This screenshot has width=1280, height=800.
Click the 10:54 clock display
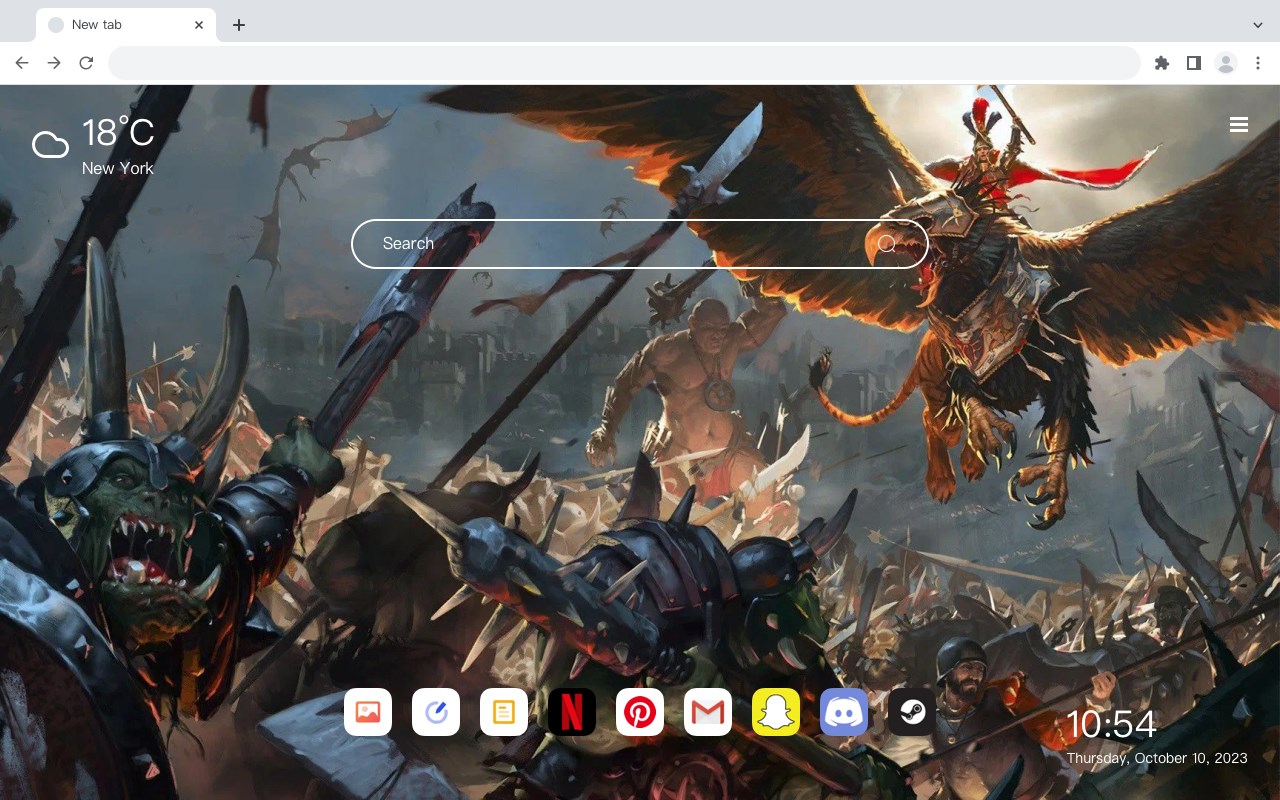(x=1111, y=724)
